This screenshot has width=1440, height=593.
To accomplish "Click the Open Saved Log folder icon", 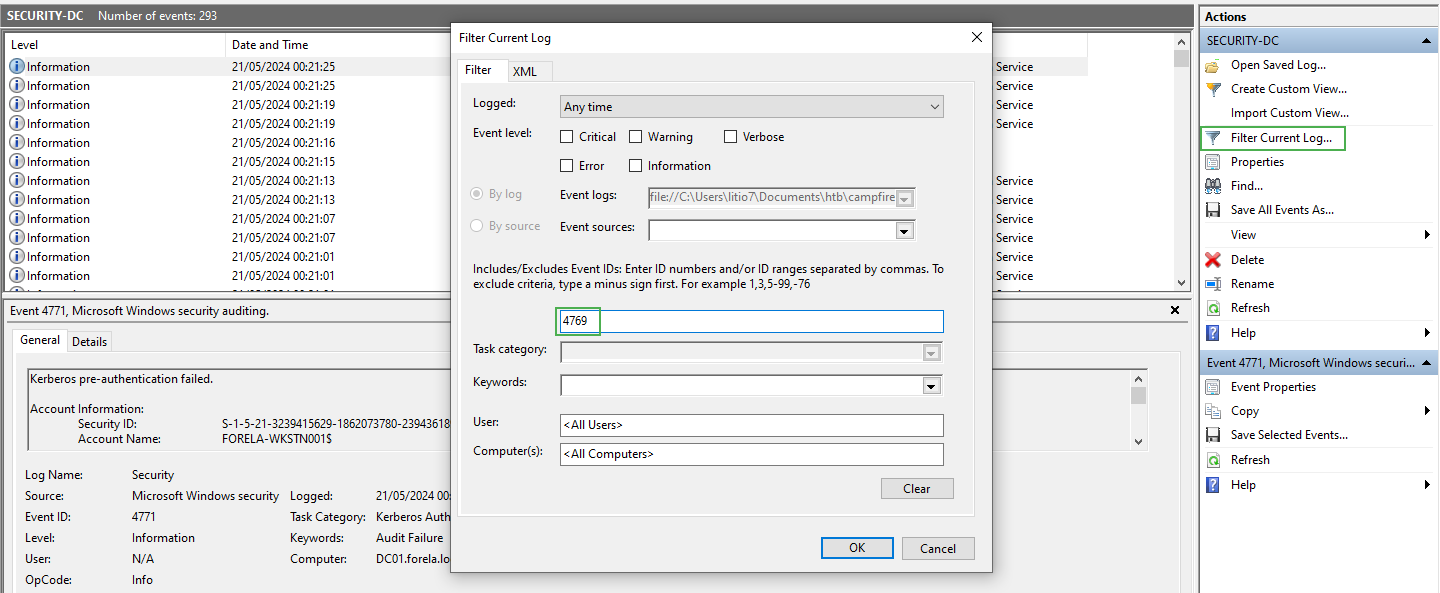I will point(1213,65).
